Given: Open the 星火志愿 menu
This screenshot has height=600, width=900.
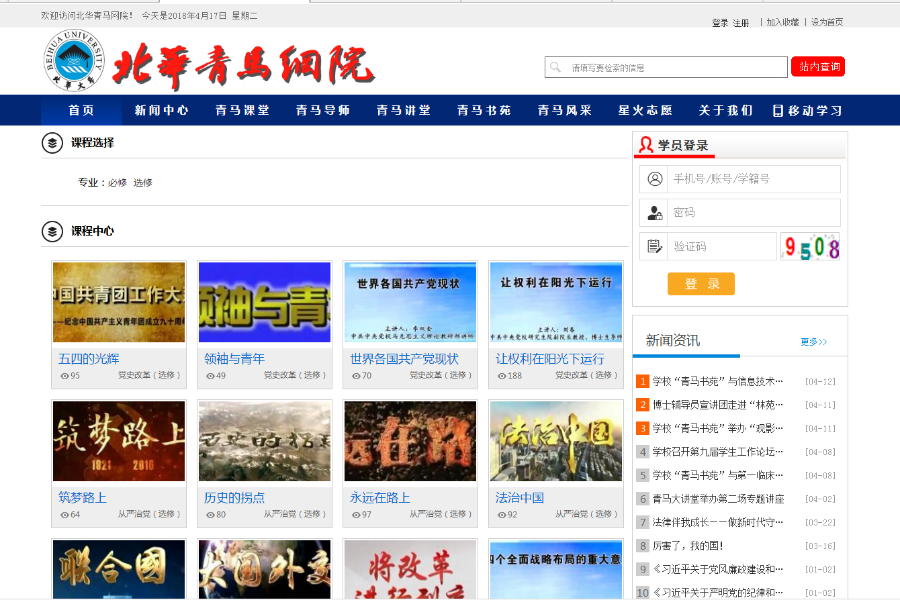Looking at the screenshot, I should pos(645,110).
